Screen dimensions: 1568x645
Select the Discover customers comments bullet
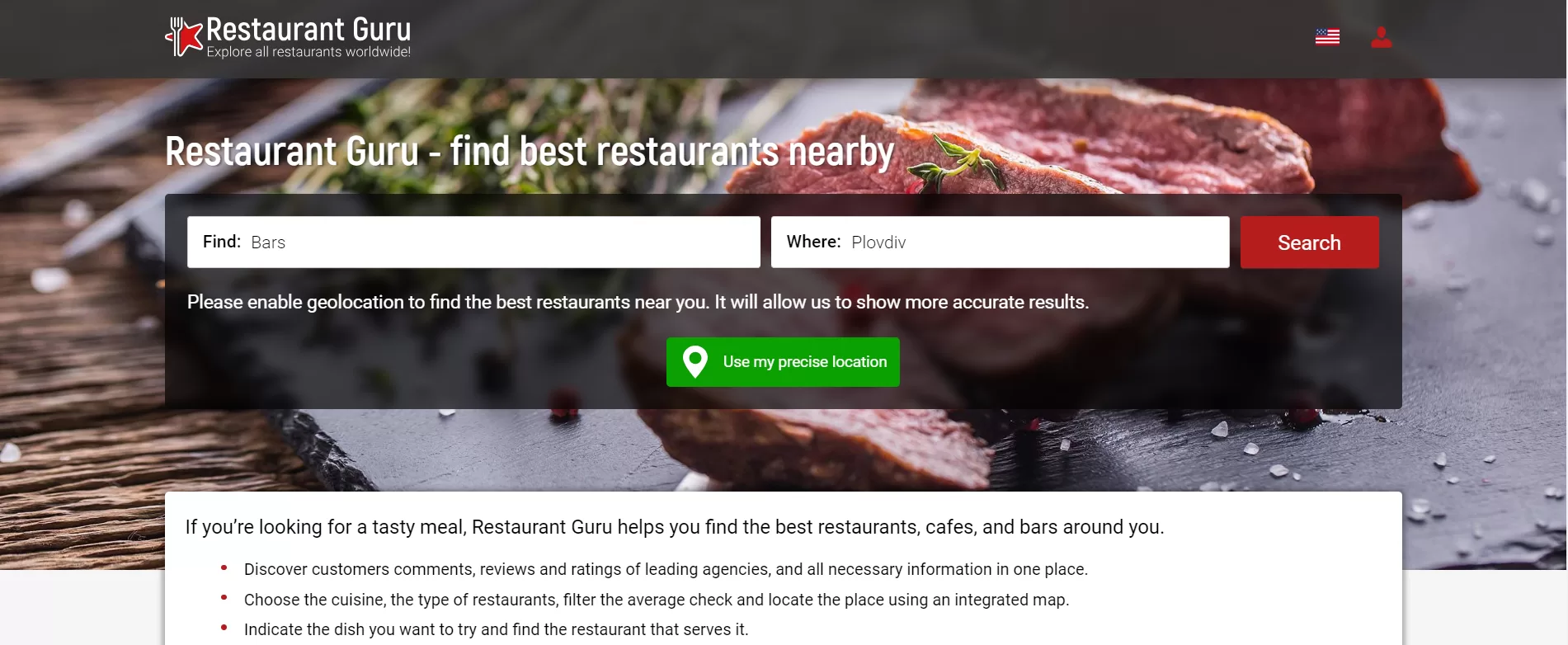[666, 569]
